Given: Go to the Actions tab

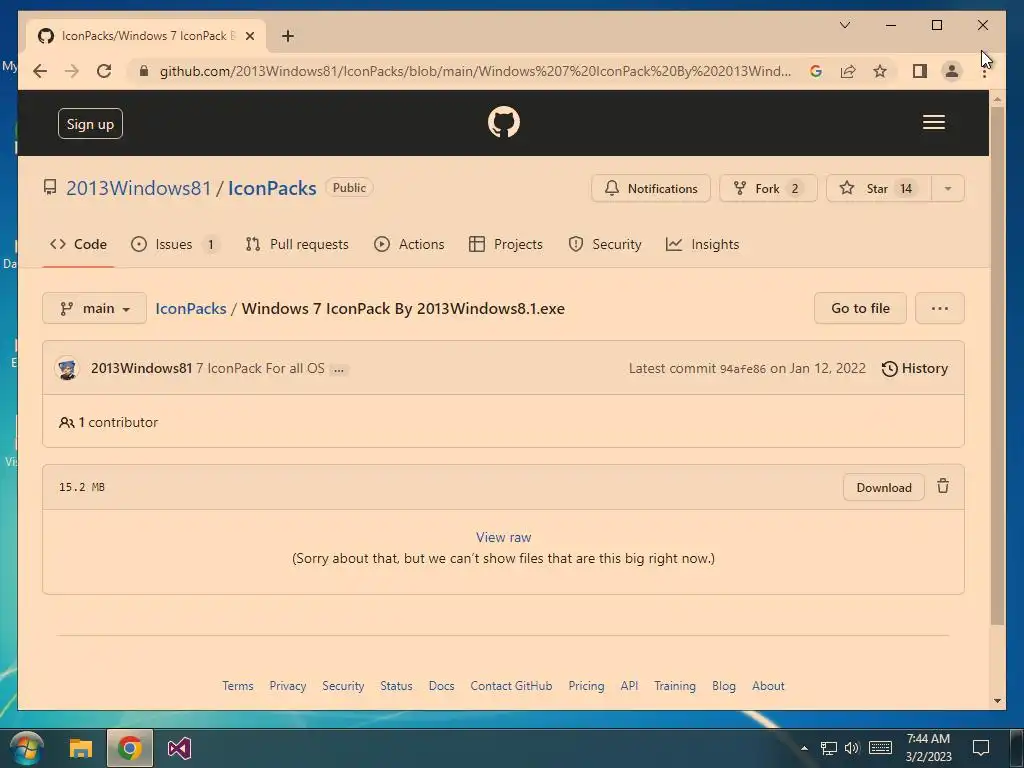Looking at the screenshot, I should point(409,244).
